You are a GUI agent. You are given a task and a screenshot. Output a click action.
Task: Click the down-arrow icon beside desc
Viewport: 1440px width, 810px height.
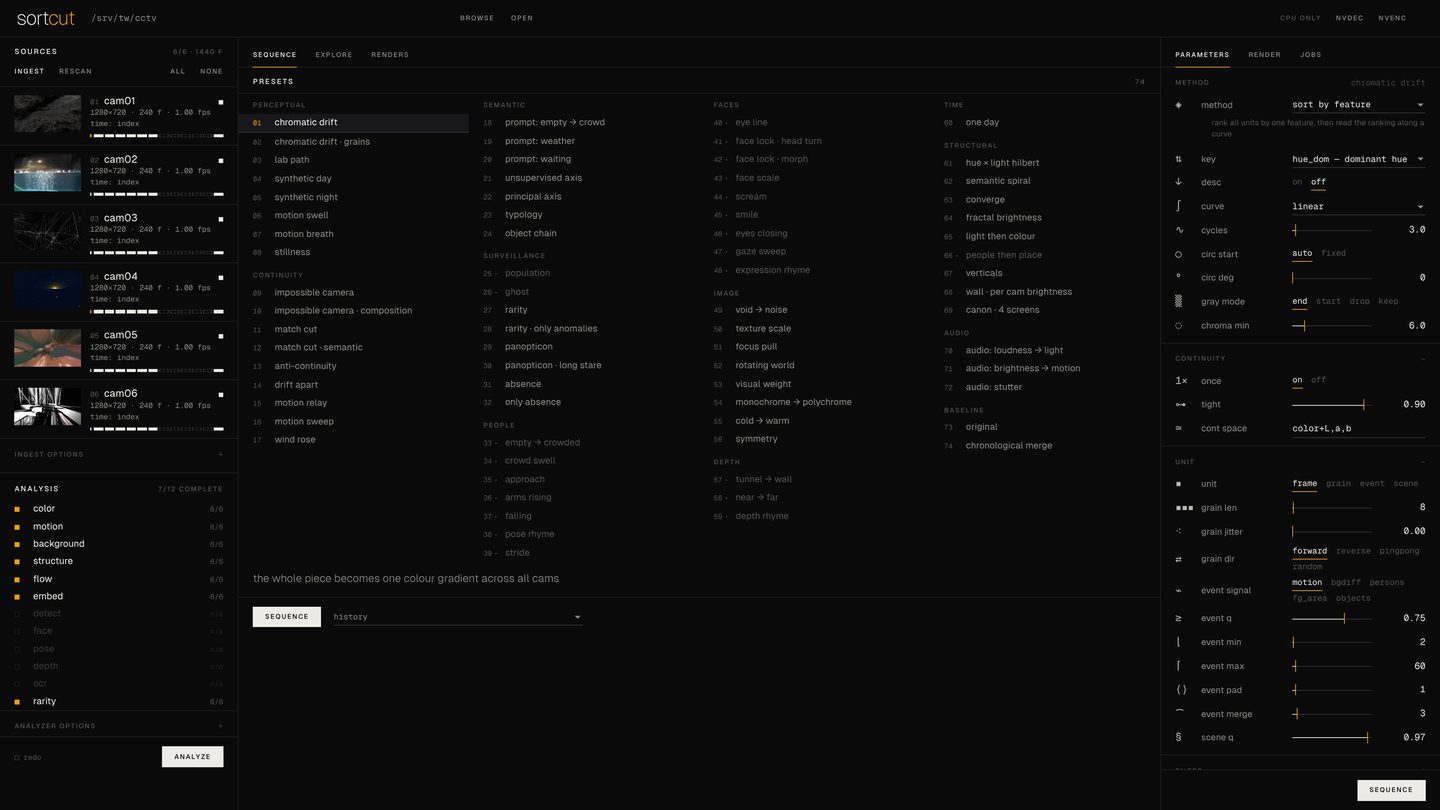click(x=1178, y=182)
